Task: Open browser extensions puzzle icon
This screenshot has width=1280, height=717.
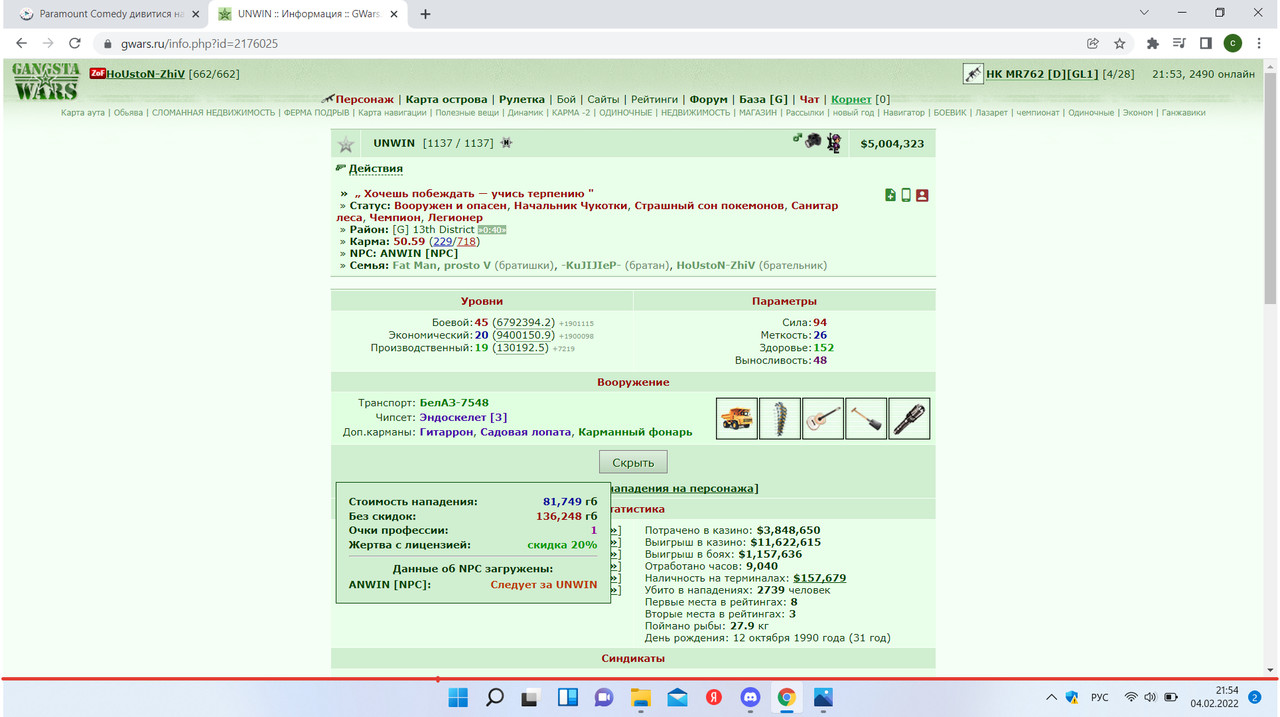Action: pos(1152,43)
